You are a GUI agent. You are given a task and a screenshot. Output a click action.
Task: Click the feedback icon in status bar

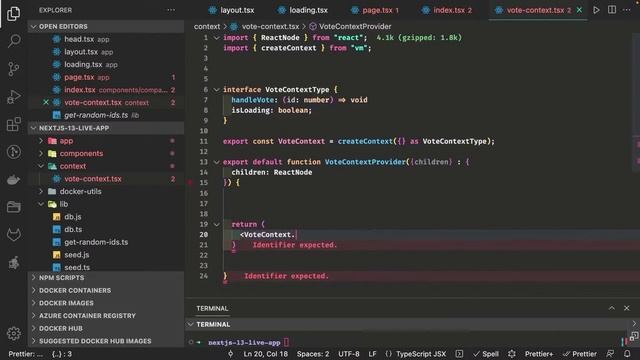(x=610, y=354)
